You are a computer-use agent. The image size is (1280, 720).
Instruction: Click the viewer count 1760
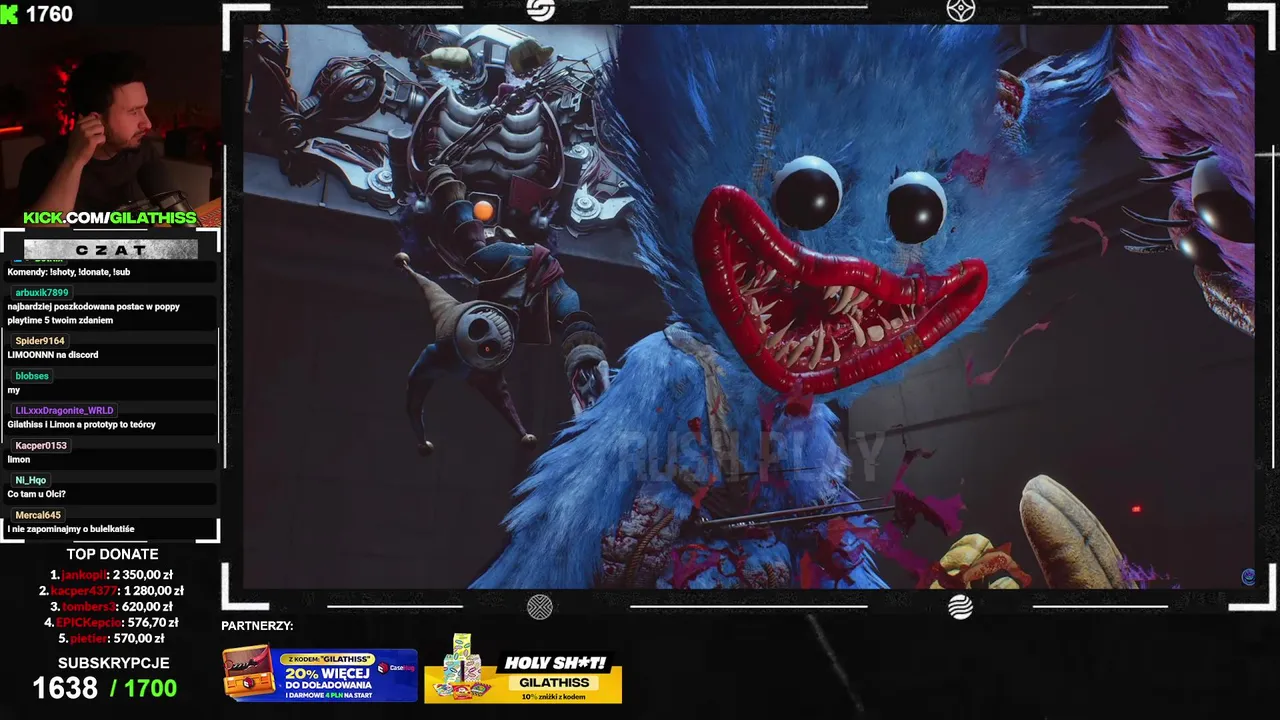49,14
